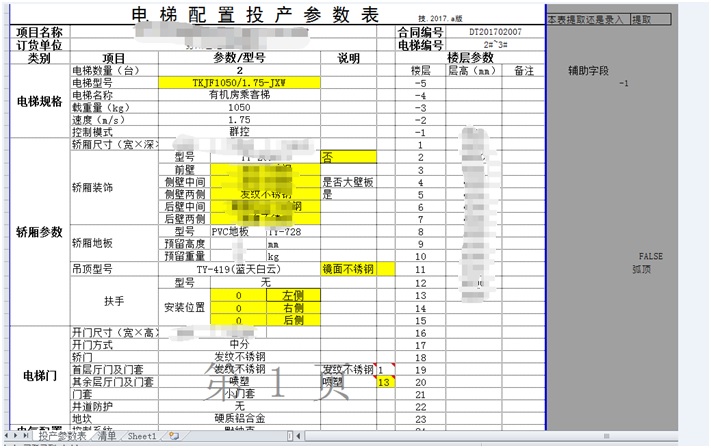711x448 pixels.
Task: Select the 群控 control mode cell
Action: tap(238, 132)
